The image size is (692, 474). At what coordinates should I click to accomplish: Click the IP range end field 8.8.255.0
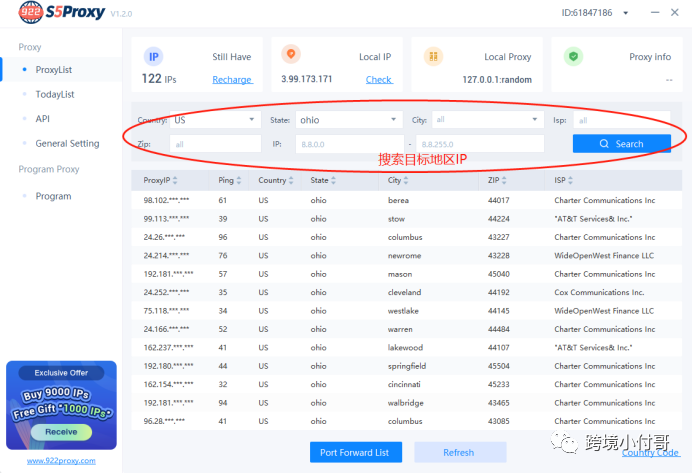point(480,144)
